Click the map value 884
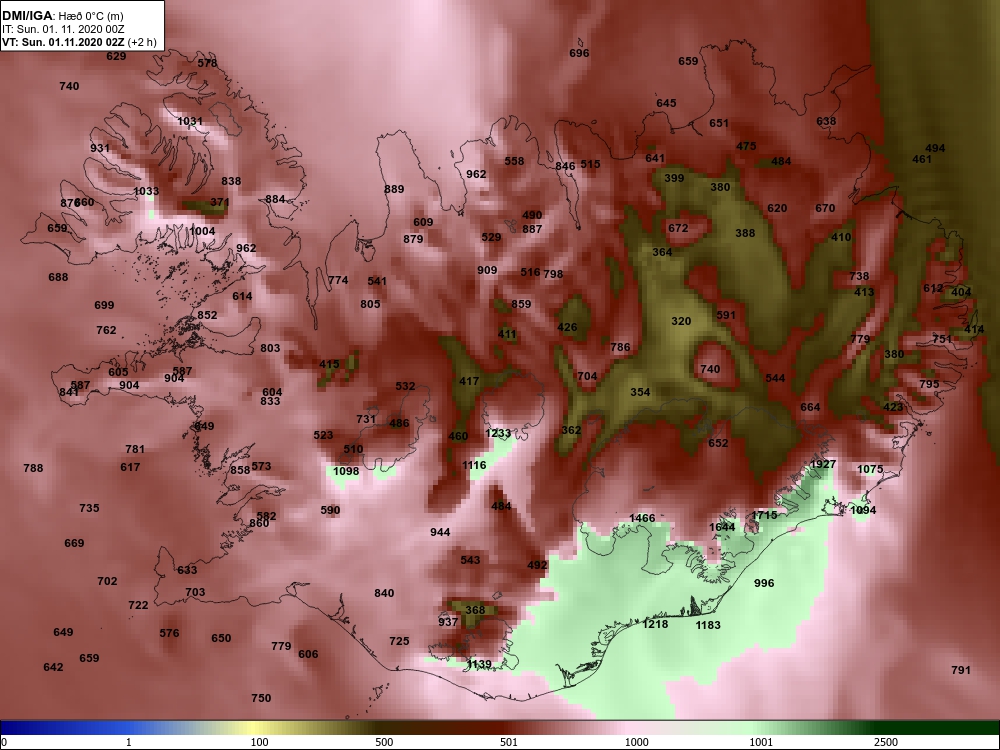 pyautogui.click(x=276, y=199)
